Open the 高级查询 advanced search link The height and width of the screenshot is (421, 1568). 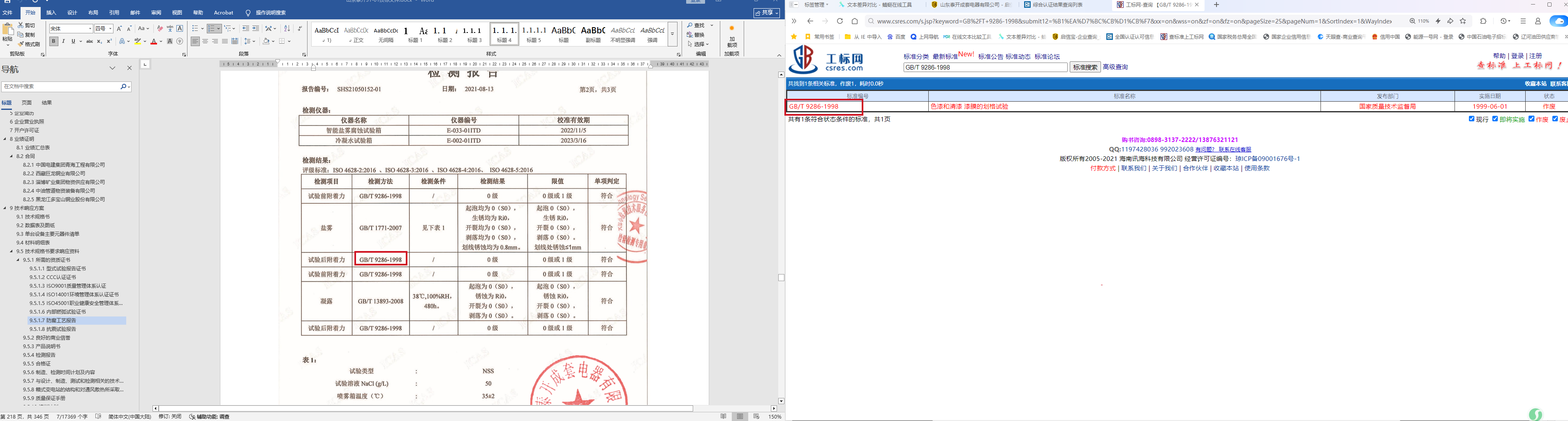[x=1115, y=67]
